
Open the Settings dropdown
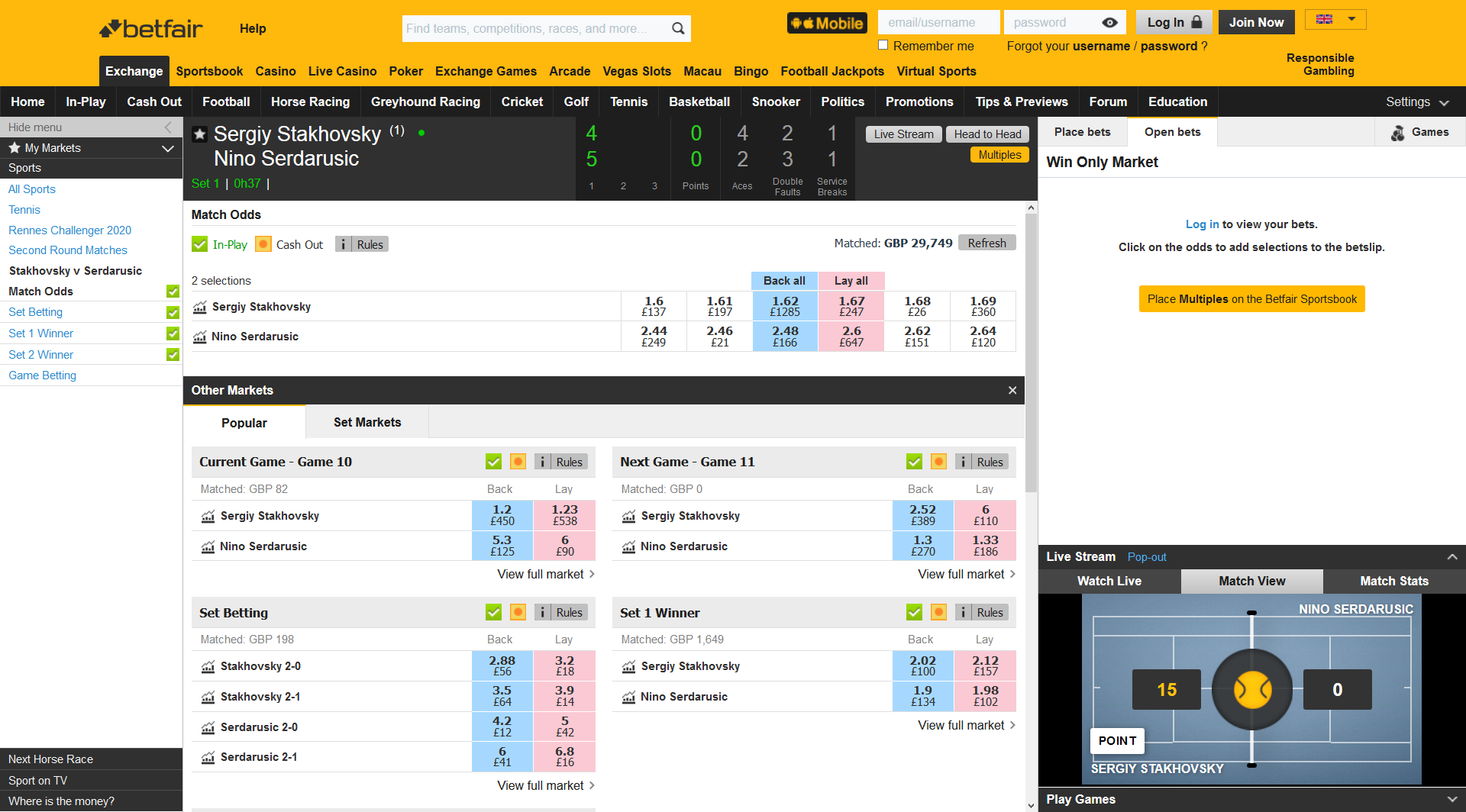point(1417,101)
